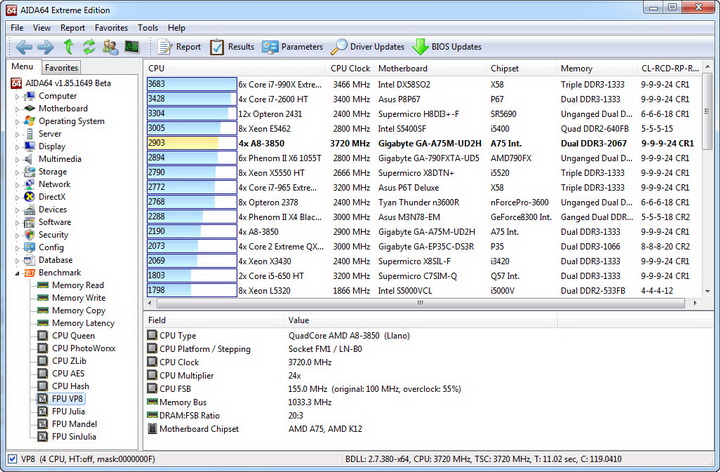This screenshot has height=472, width=720.
Task: Check for BIOS Updates
Action: 447,47
